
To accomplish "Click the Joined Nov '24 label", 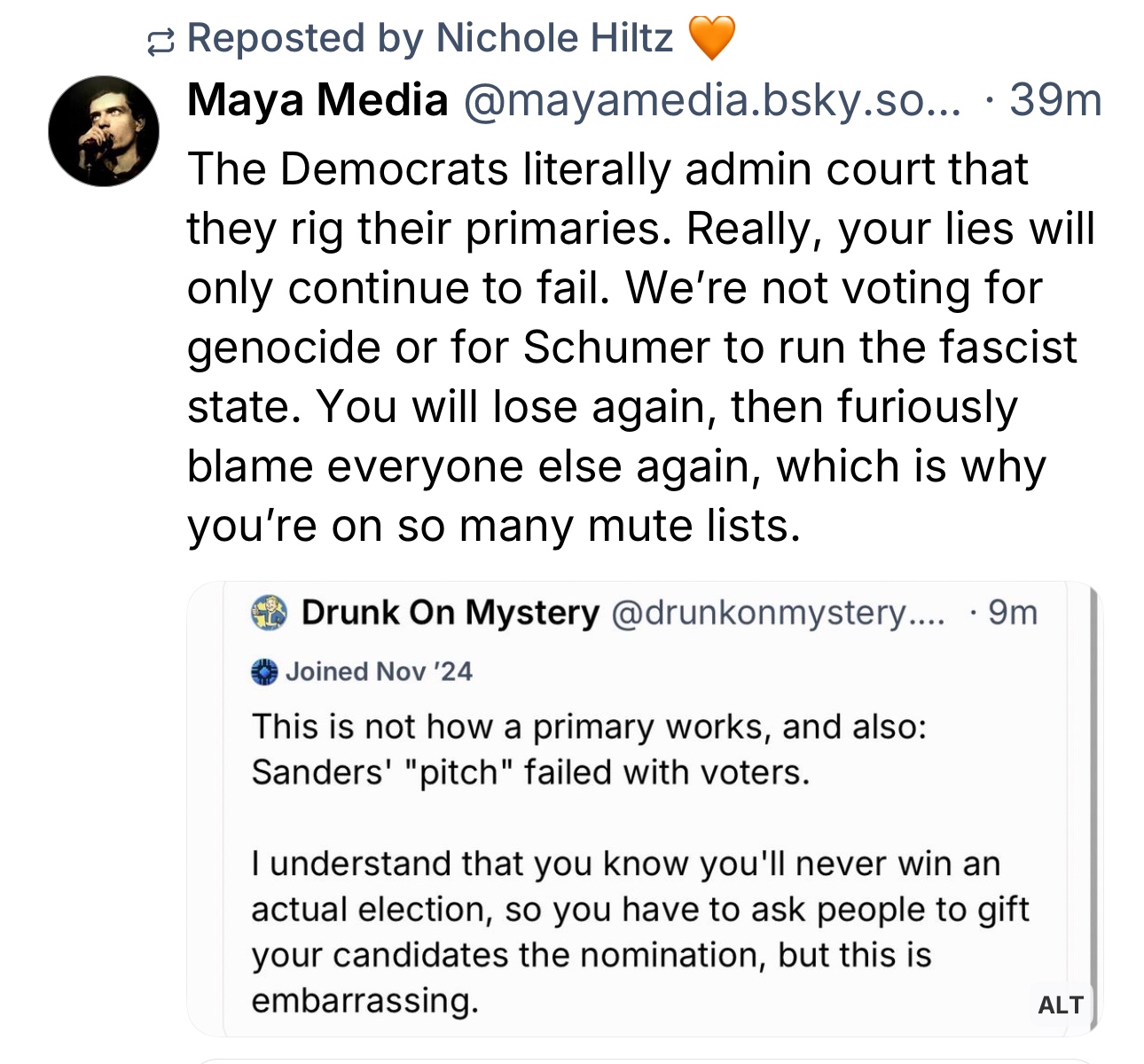I will (379, 672).
